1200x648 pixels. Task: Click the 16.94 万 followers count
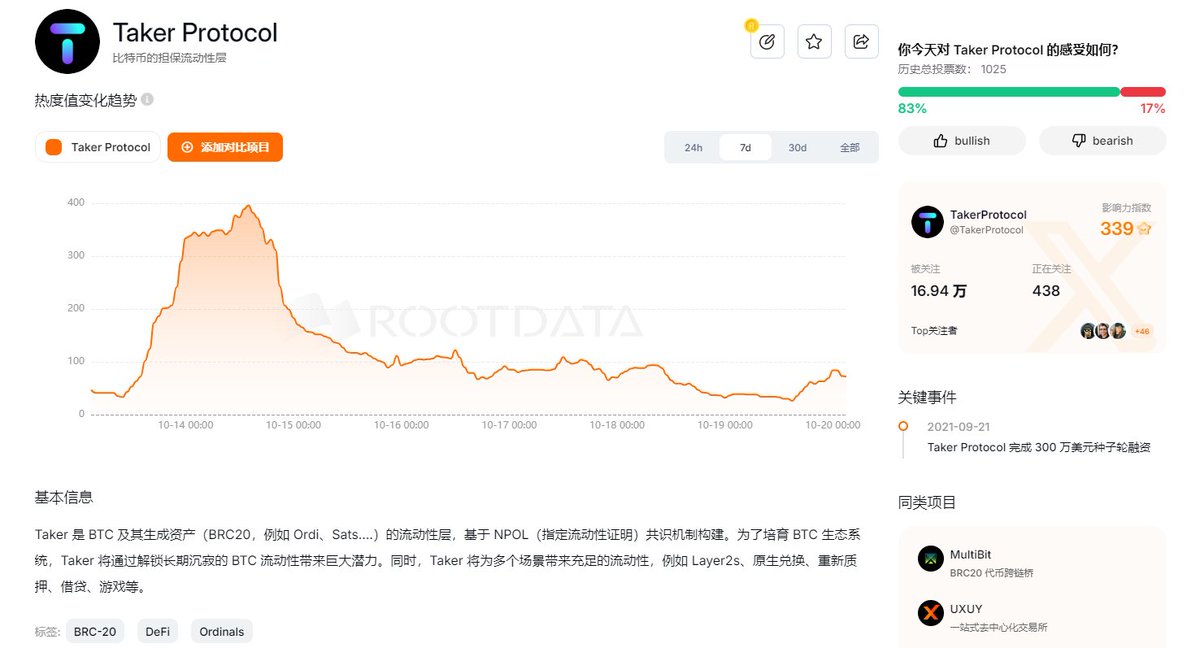(938, 291)
